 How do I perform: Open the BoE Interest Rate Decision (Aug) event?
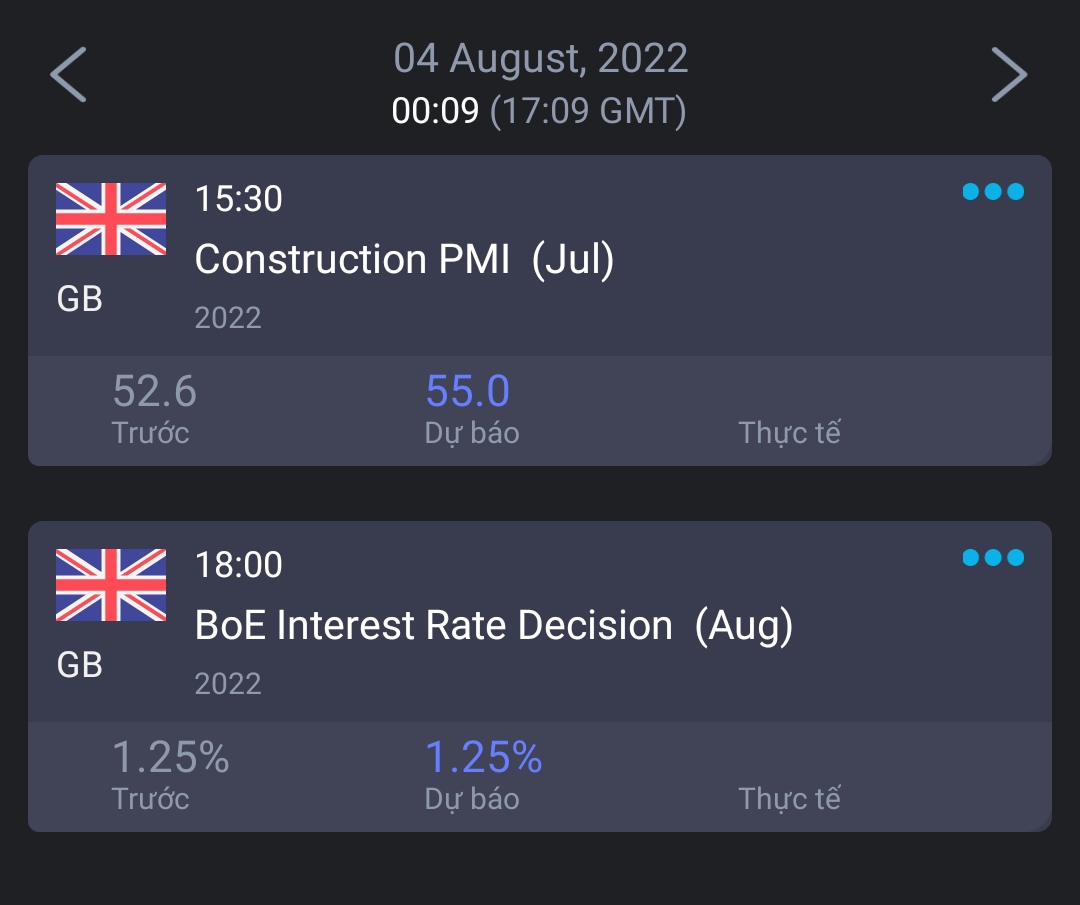tap(493, 626)
